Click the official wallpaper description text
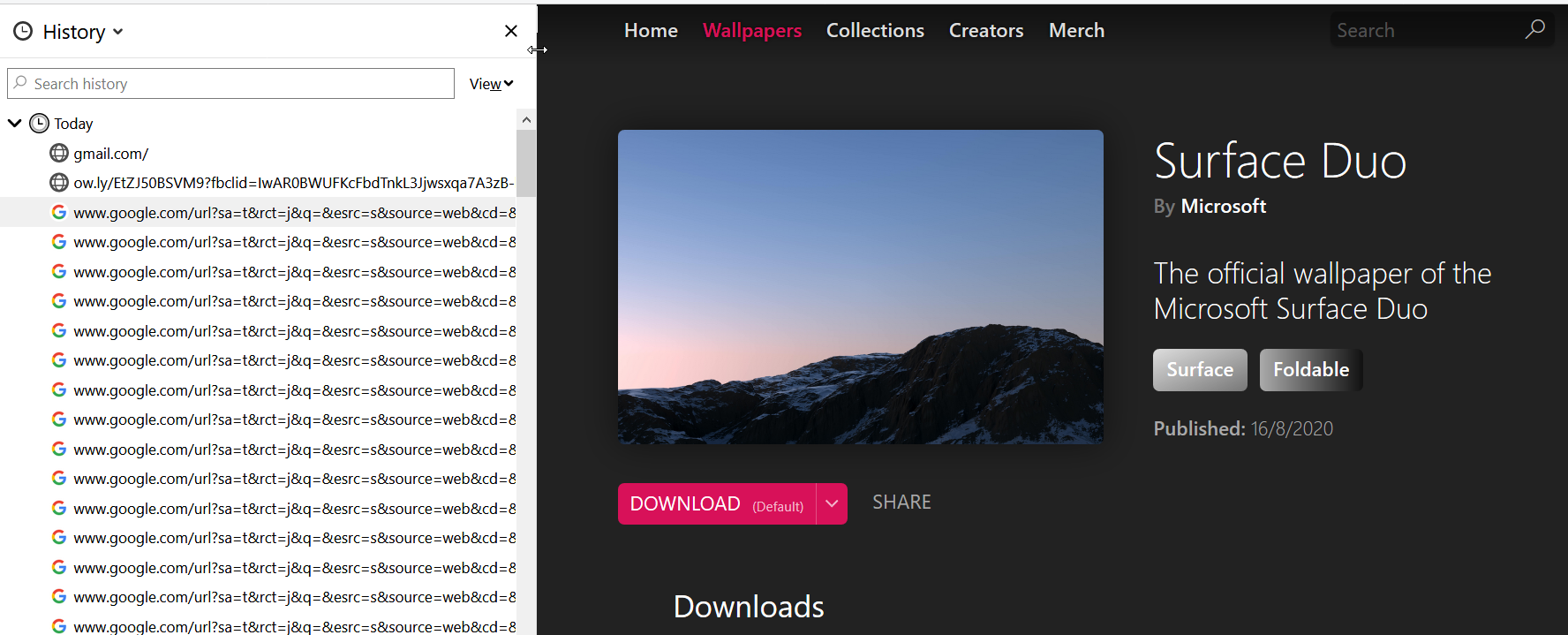The image size is (1568, 635). click(x=1323, y=291)
